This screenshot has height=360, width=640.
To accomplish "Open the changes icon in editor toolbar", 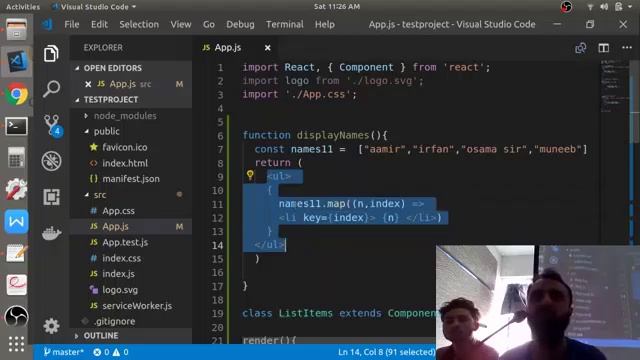I will pos(580,48).
